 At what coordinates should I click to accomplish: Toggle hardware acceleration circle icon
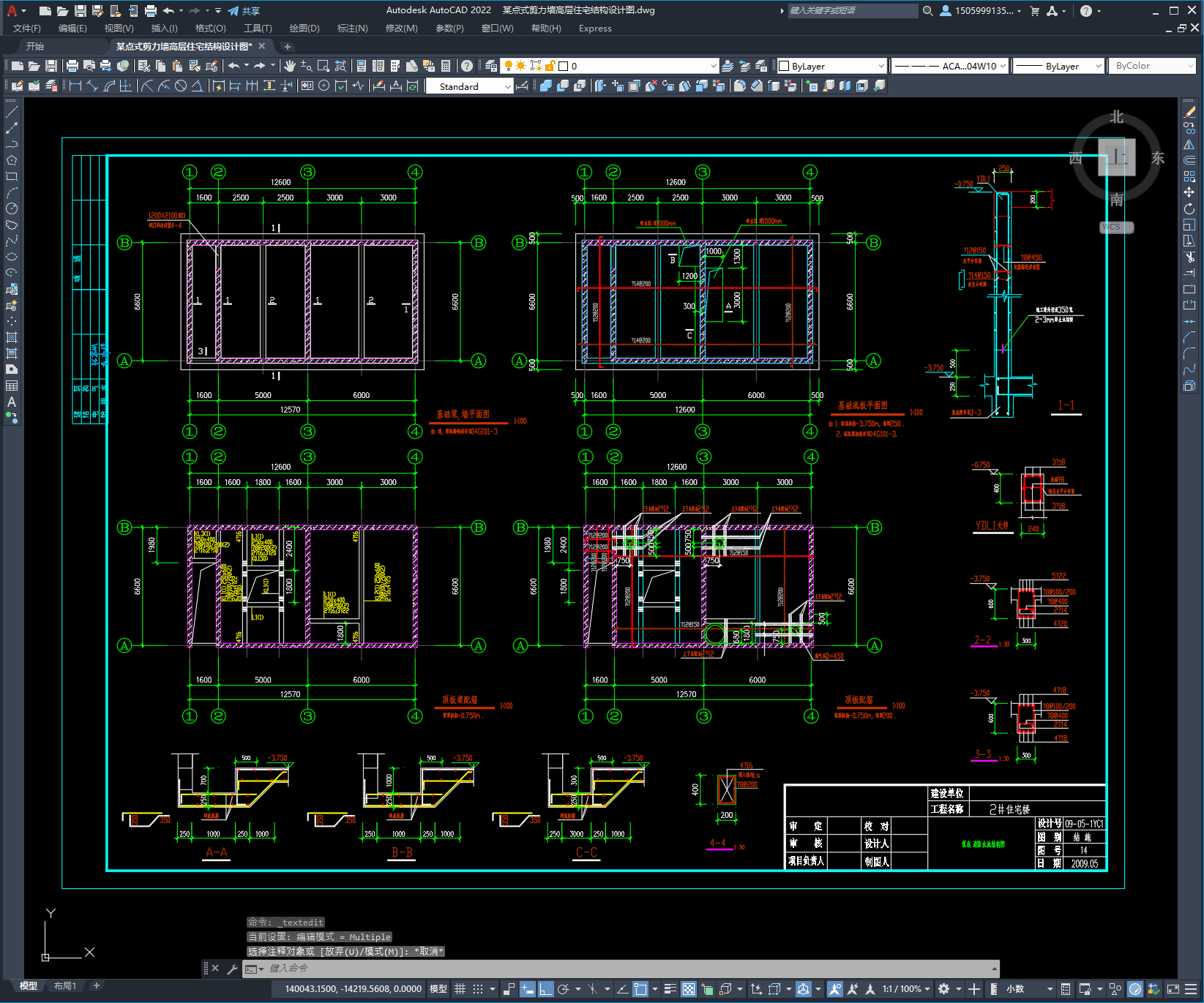pyautogui.click(x=1135, y=989)
